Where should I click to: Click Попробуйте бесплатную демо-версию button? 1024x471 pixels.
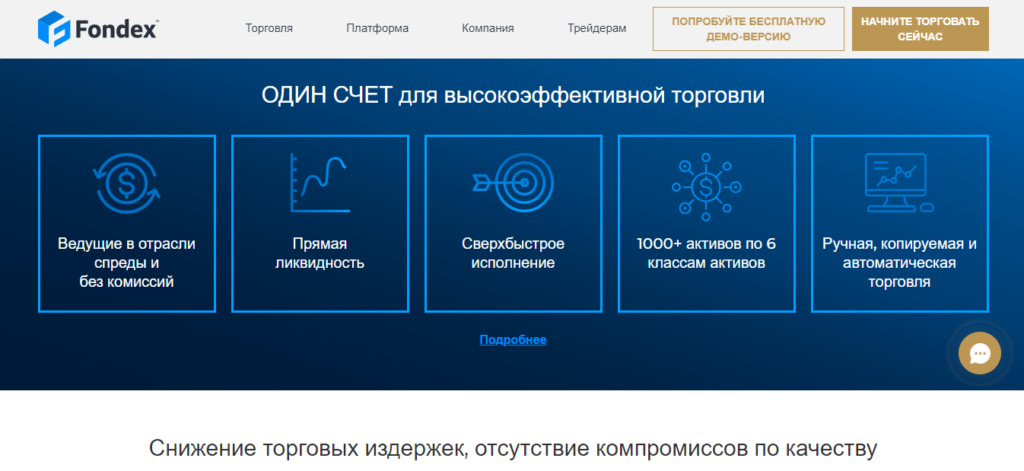(748, 29)
